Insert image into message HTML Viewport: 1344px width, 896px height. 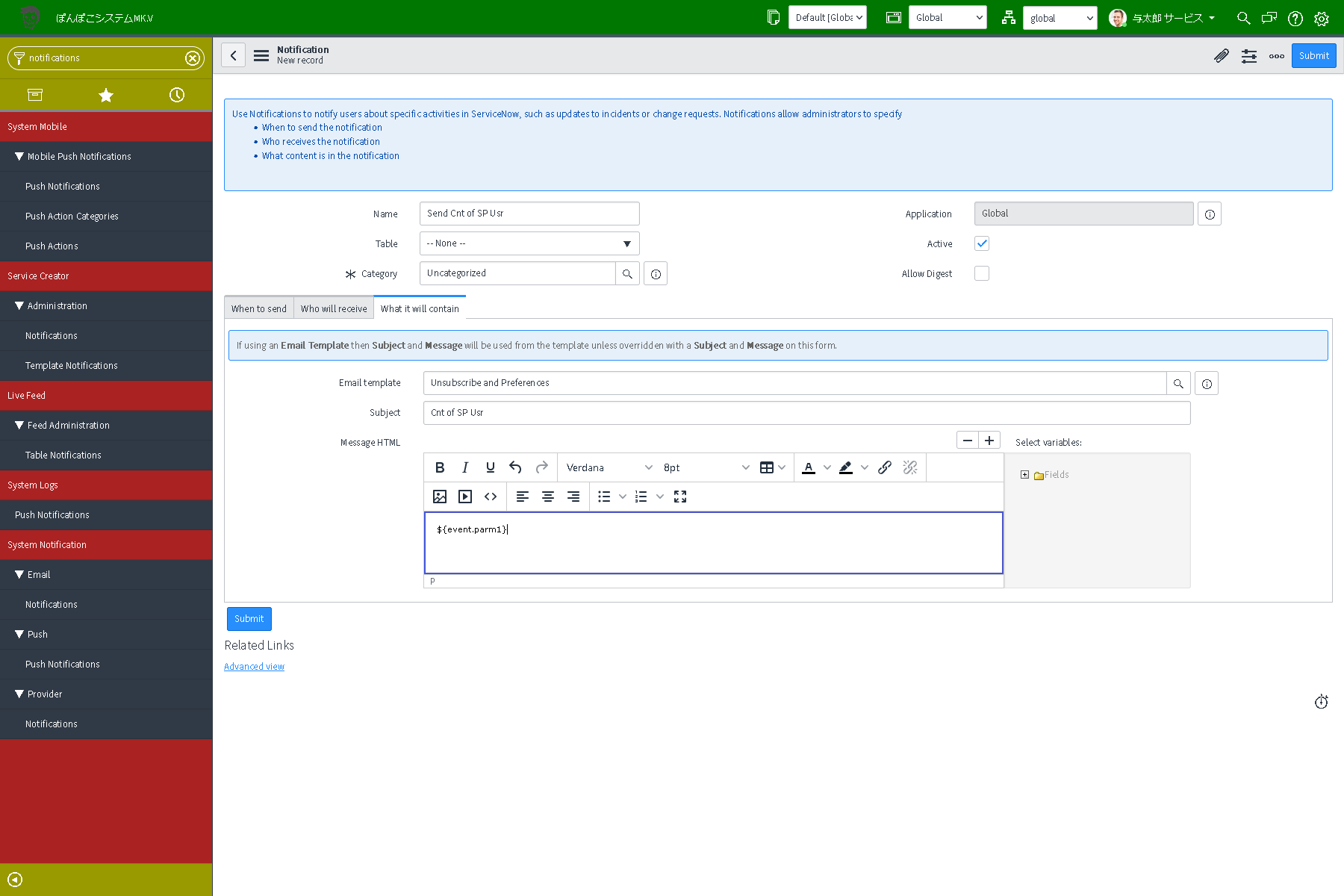click(x=440, y=497)
